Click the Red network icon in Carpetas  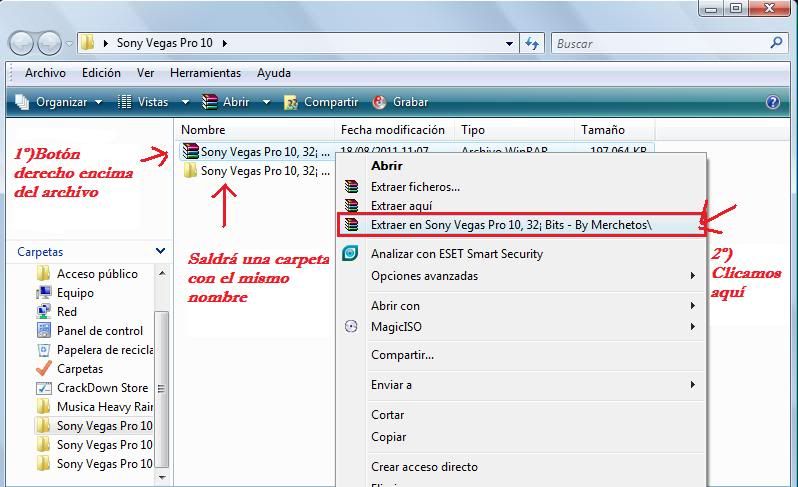pos(44,311)
